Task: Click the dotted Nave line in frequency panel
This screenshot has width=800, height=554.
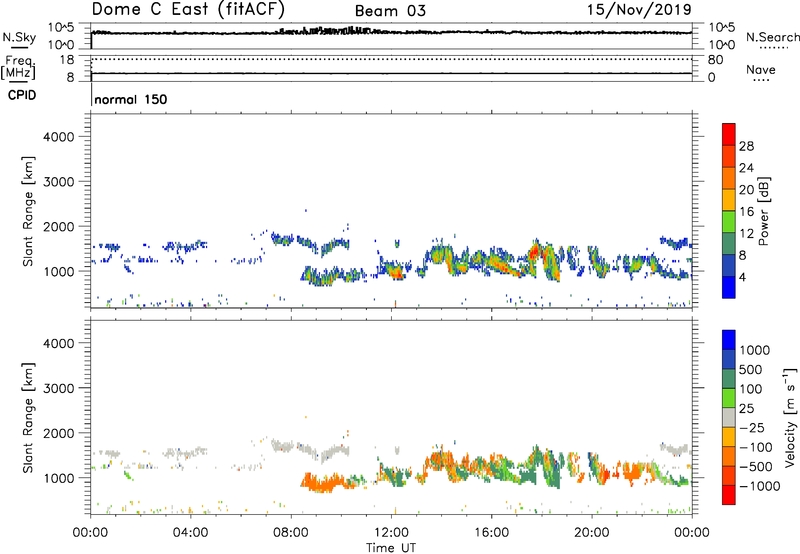Action: pos(391,59)
